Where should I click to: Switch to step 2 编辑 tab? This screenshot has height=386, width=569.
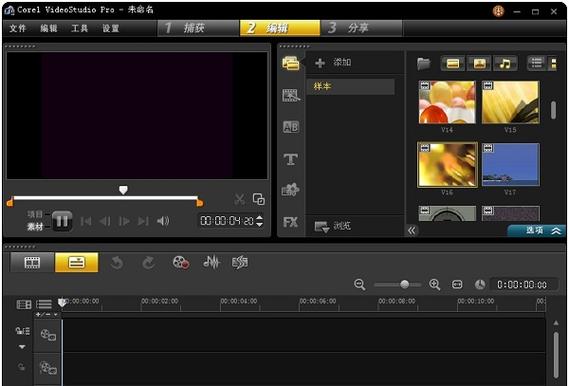(x=280, y=28)
